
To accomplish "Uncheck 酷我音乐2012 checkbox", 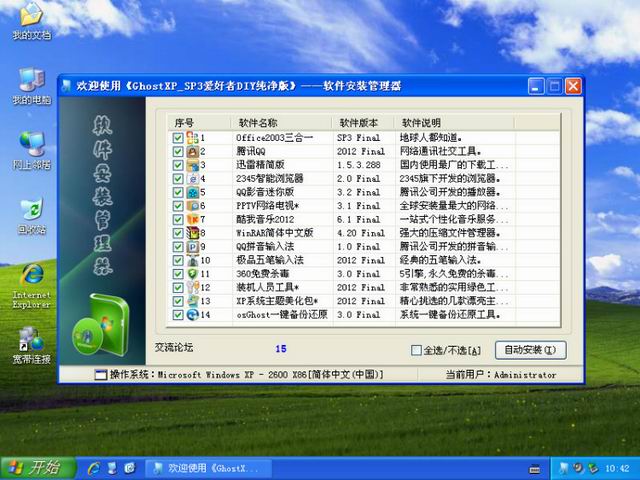I will pyautogui.click(x=178, y=219).
